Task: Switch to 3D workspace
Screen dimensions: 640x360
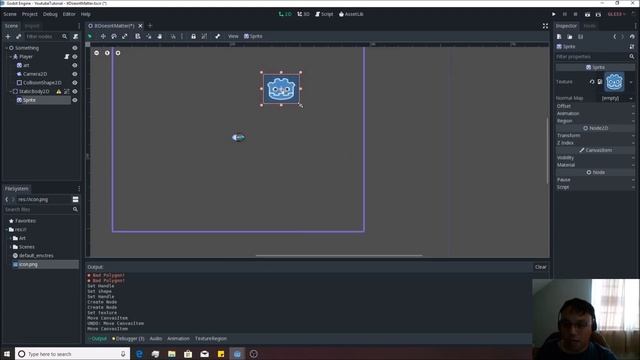Action: 303,14
